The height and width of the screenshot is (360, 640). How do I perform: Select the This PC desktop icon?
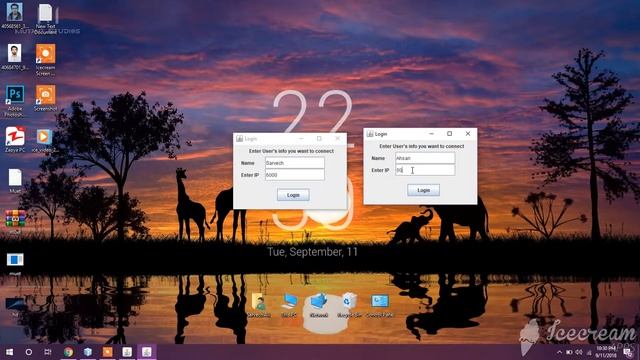[289, 304]
